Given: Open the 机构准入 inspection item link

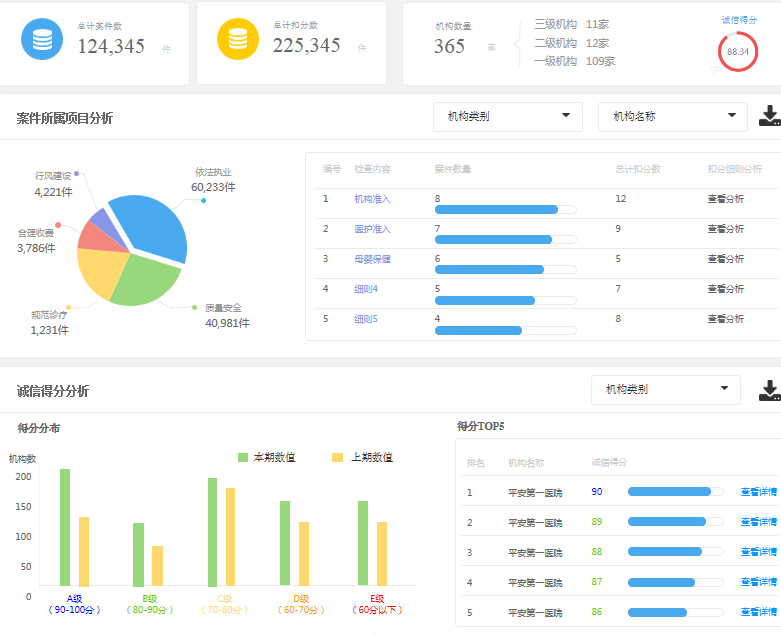Looking at the screenshot, I should (372, 199).
